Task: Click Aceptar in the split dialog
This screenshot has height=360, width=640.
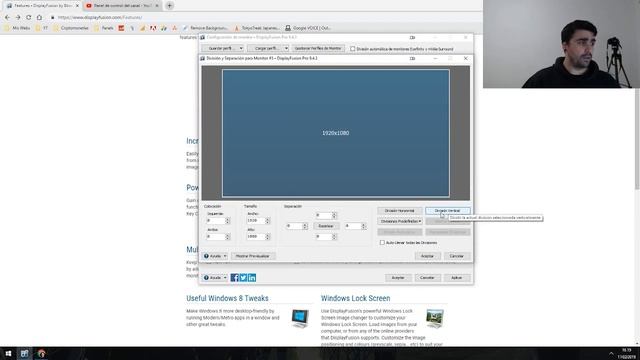Action: pos(427,256)
